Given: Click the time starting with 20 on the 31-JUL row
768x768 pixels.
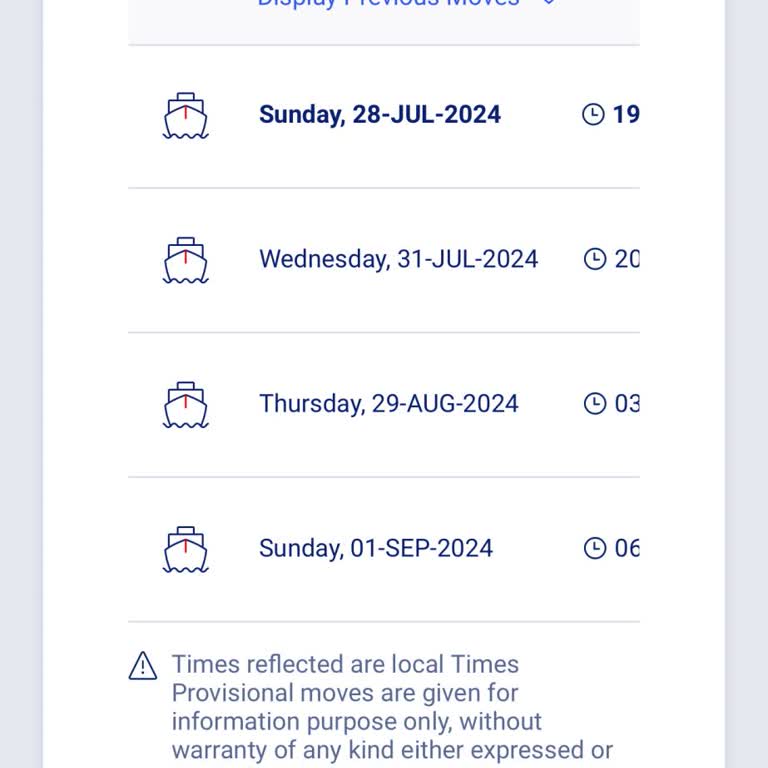Looking at the screenshot, I should [x=626, y=260].
